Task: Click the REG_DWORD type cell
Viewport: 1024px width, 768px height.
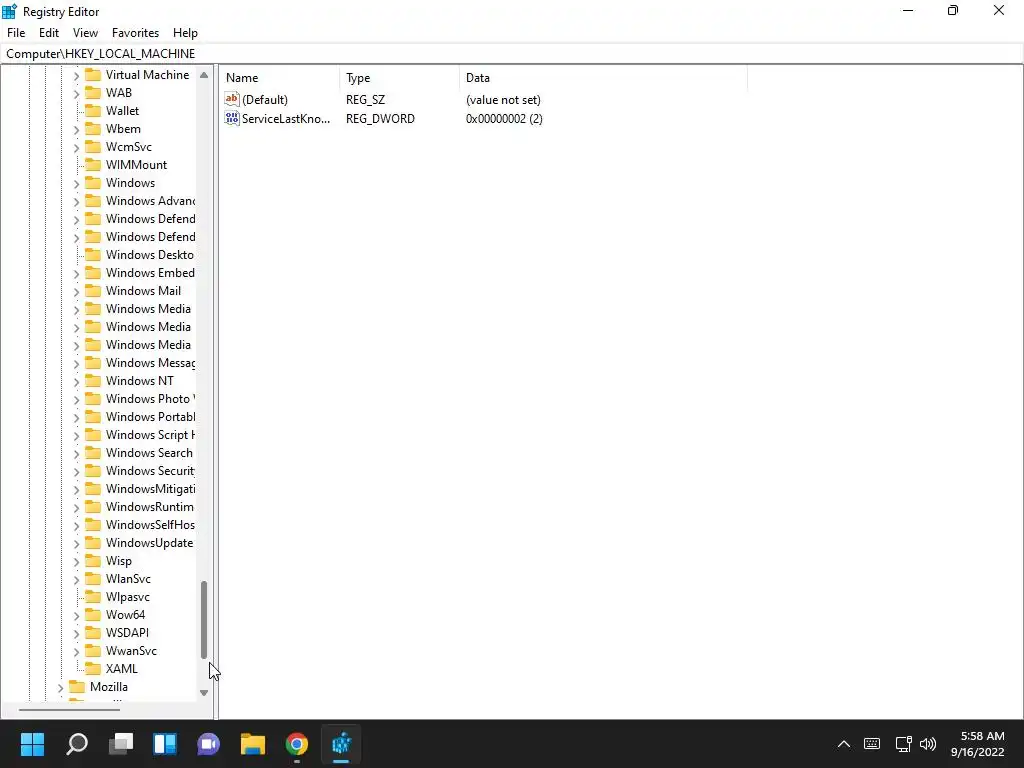Action: point(380,118)
